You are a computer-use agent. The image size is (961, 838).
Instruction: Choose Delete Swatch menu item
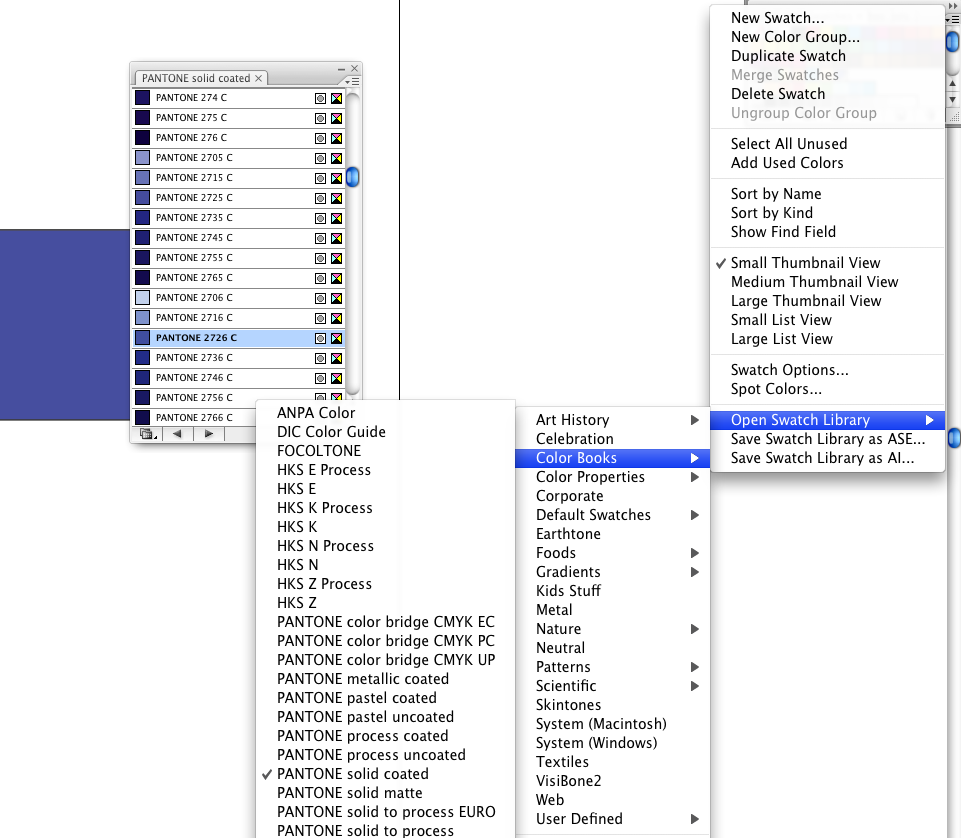click(x=778, y=94)
